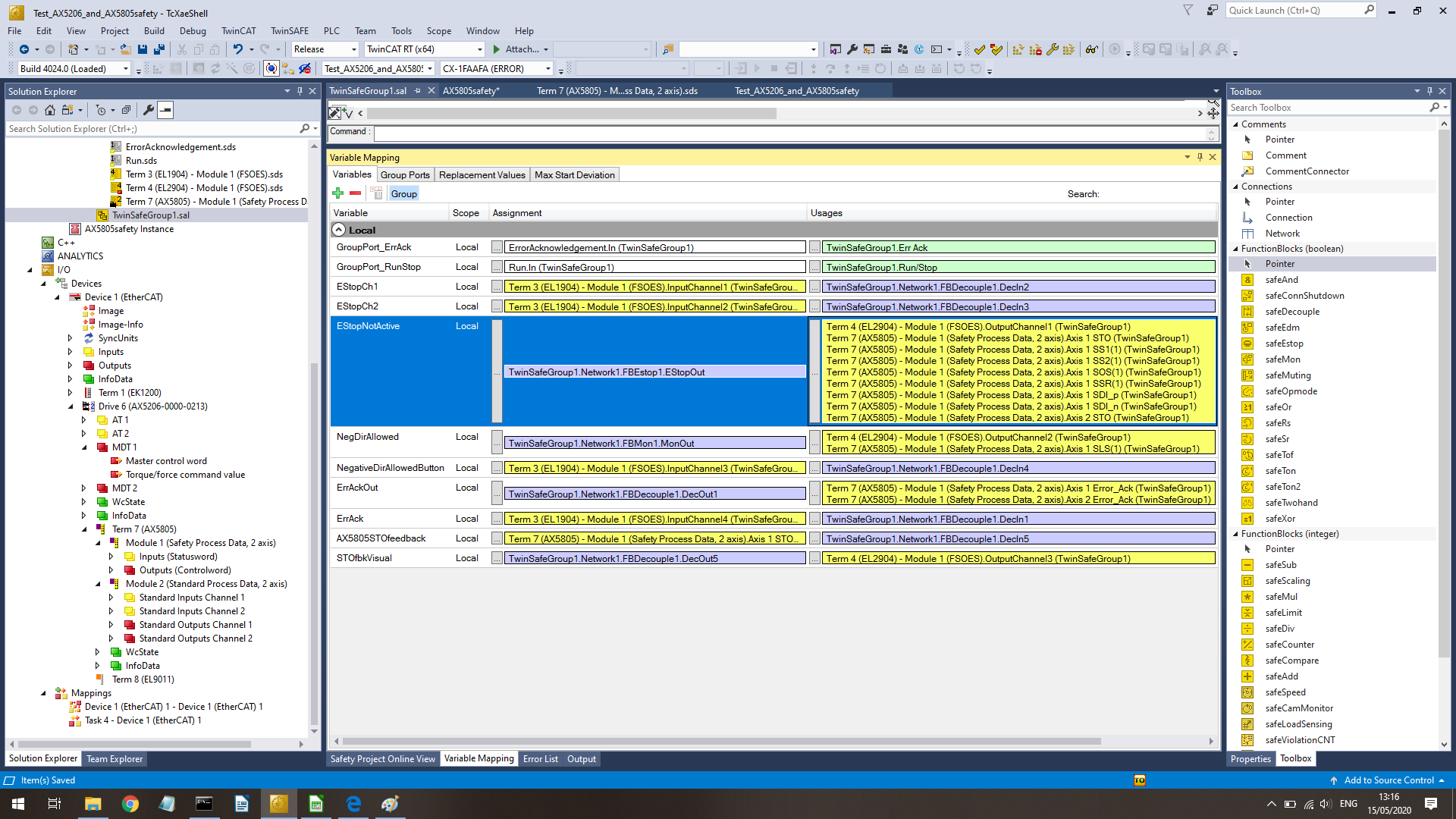This screenshot has height=819, width=1456.
Task: Toggle auto-hide pin on Toolbox panel
Action: [1429, 91]
